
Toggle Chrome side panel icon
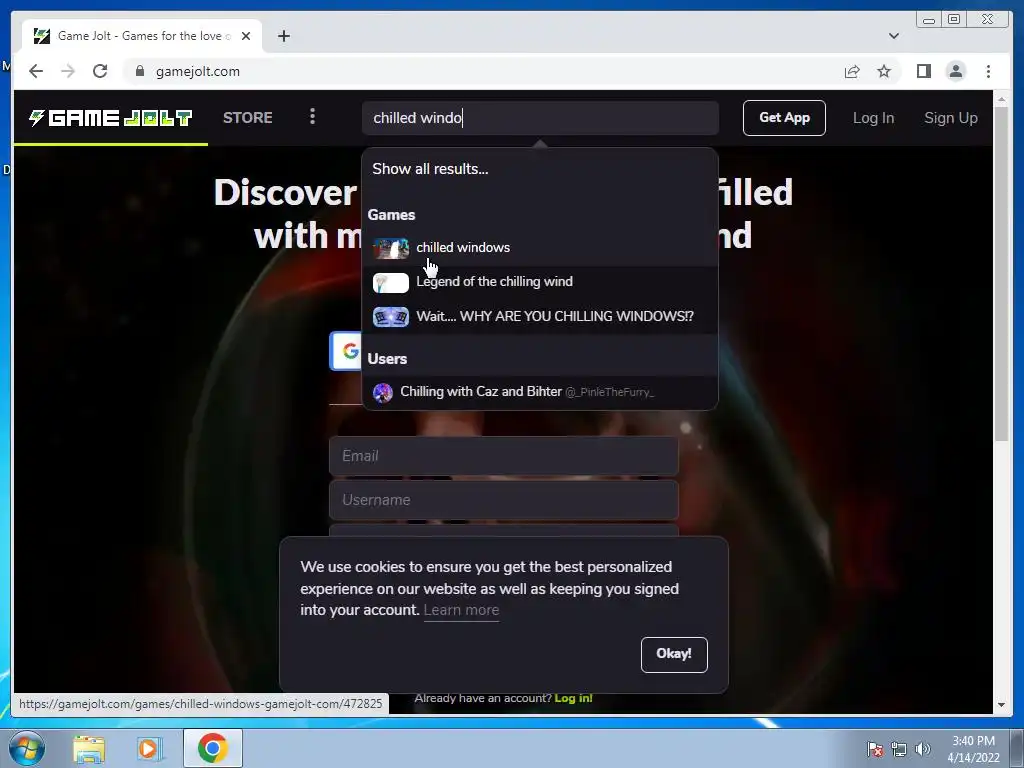click(x=923, y=71)
